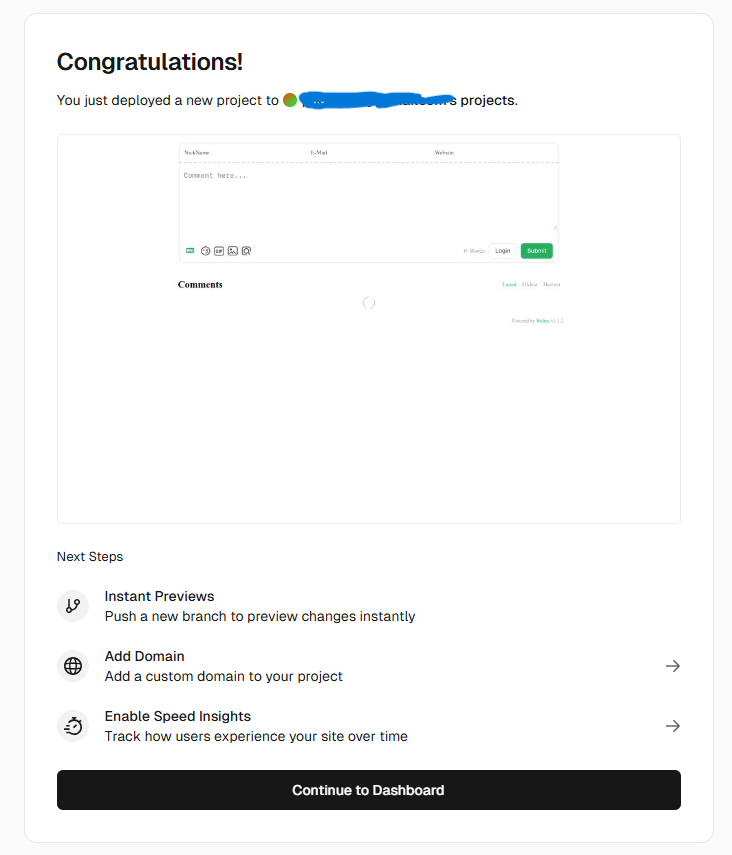
Task: Click the Login button in comment box
Action: (x=502, y=251)
